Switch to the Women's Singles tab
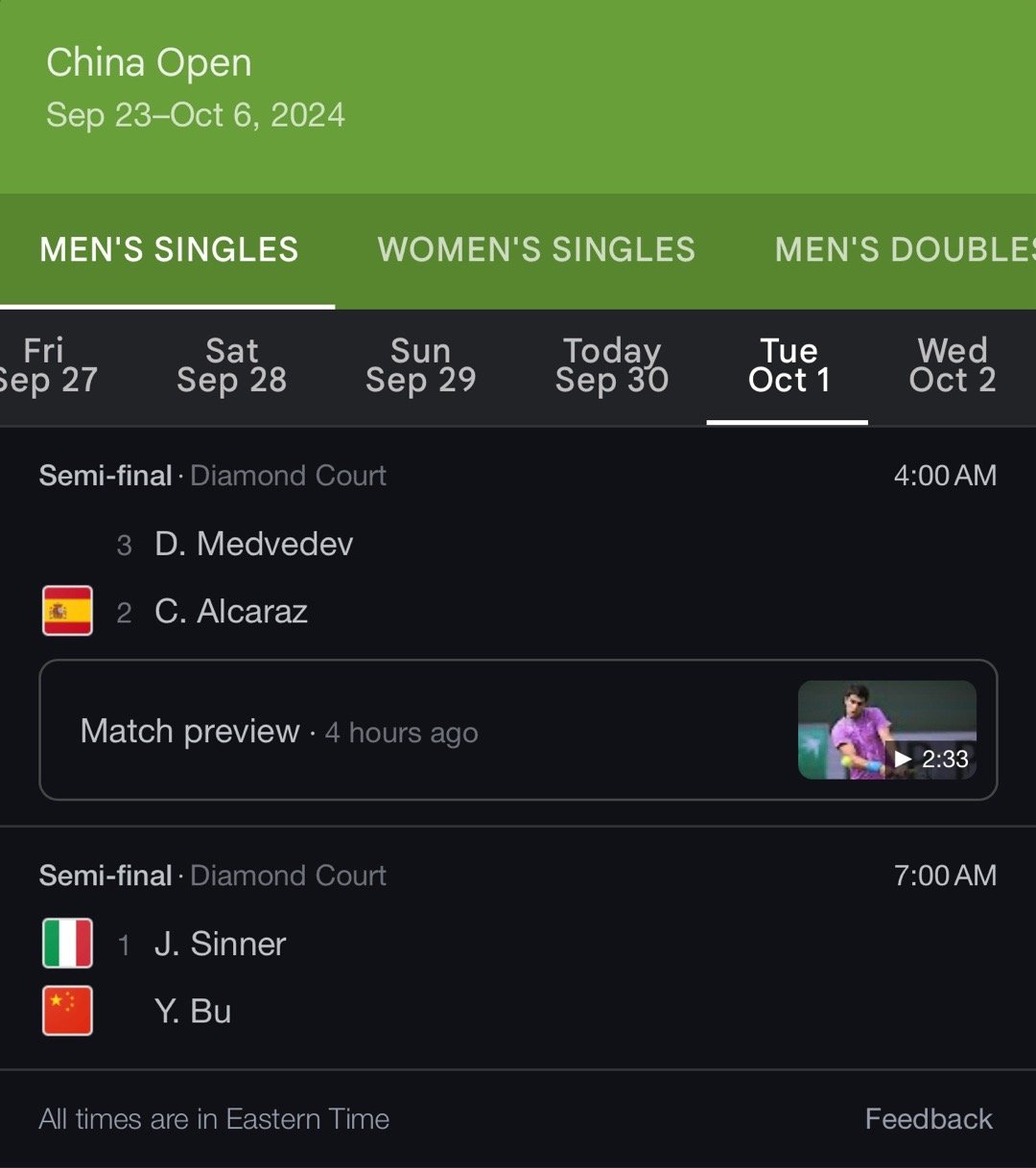1036x1168 pixels. pyautogui.click(x=536, y=250)
